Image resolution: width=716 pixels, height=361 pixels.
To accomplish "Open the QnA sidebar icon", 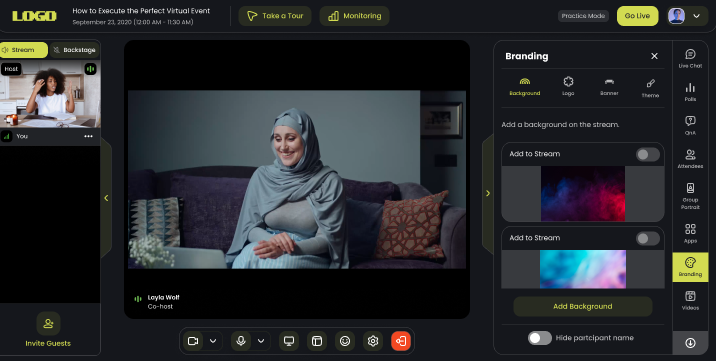I will click(690, 126).
